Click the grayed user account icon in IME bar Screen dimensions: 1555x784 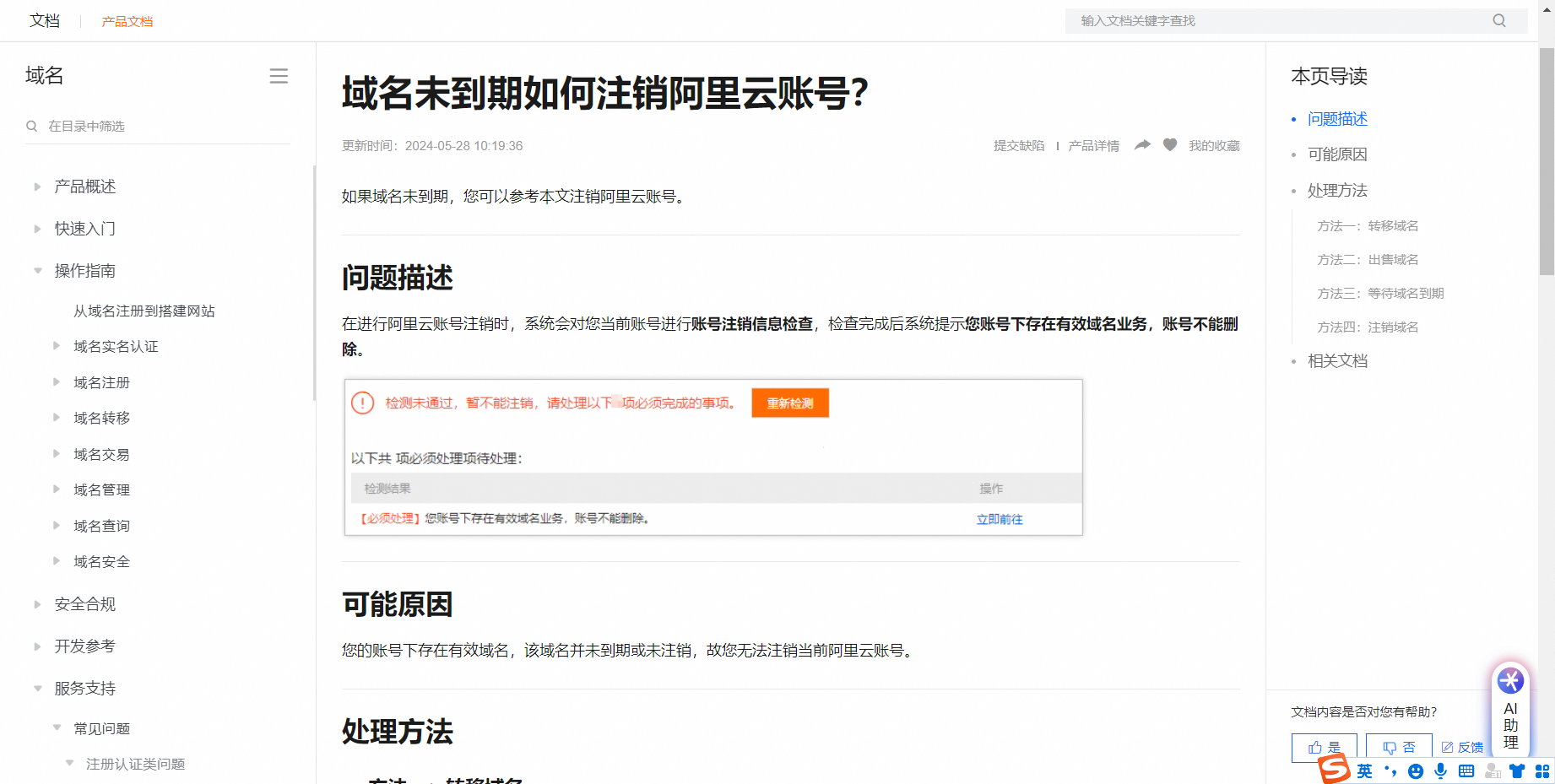coord(1493,771)
